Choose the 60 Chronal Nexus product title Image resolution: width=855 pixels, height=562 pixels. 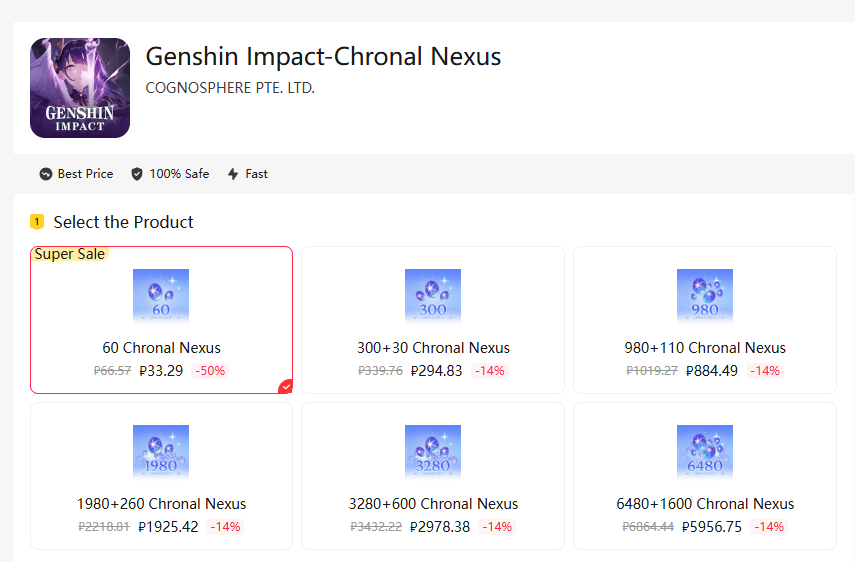pos(161,348)
